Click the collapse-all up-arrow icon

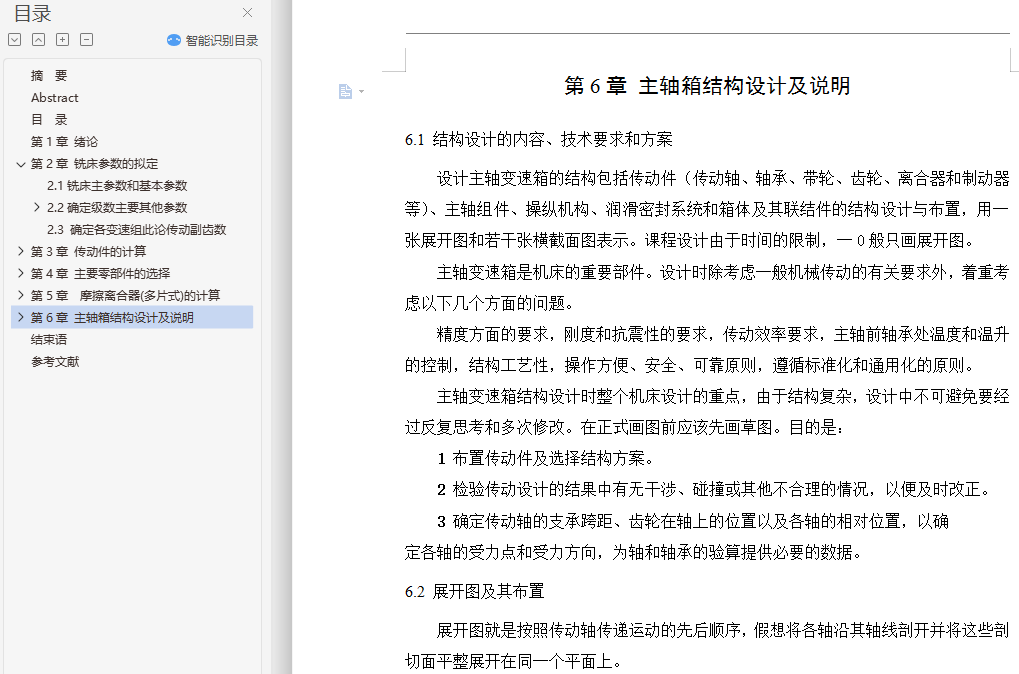[38, 40]
